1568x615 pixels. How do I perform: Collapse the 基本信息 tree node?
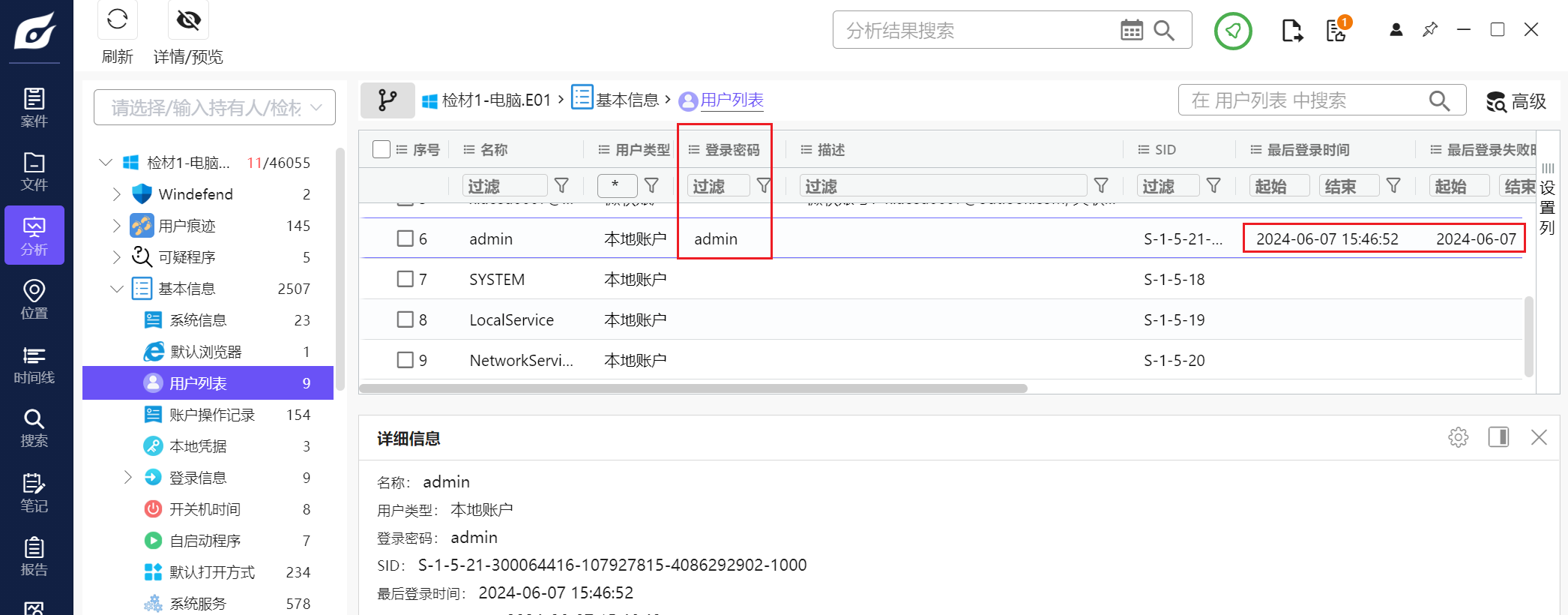pyautogui.click(x=116, y=289)
